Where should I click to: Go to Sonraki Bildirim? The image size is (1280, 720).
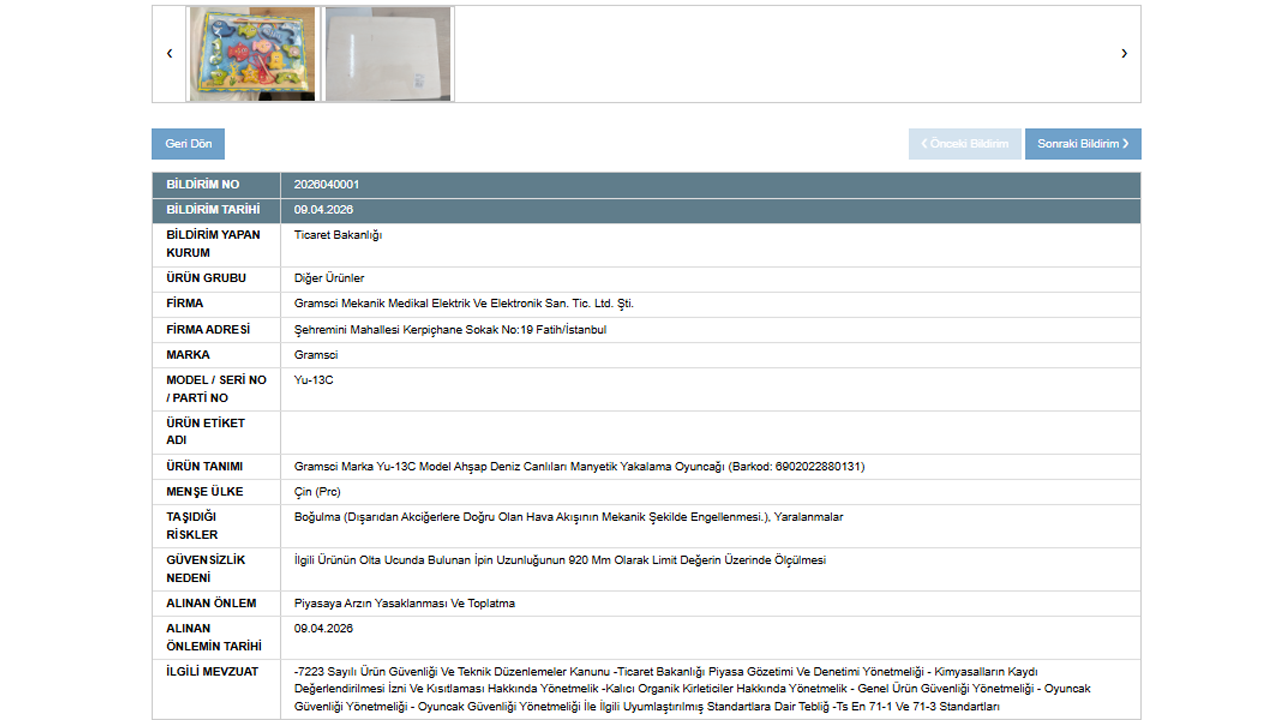(x=1082, y=144)
